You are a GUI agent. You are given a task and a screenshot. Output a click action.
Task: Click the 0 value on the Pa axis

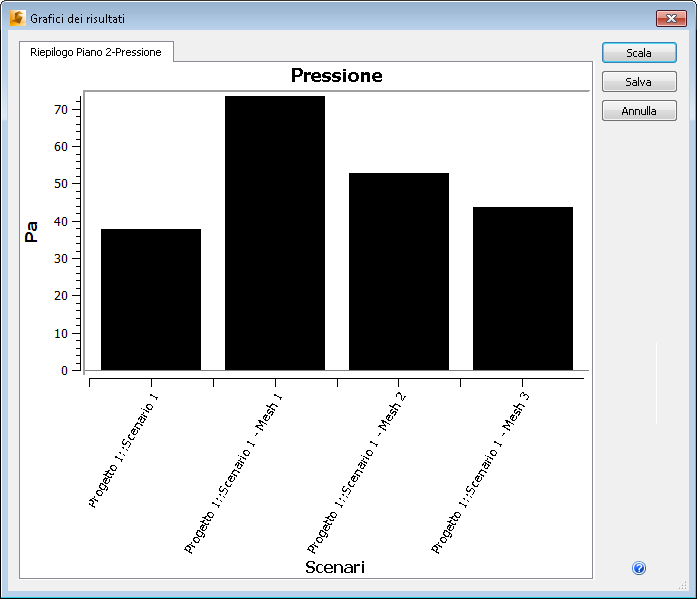pyautogui.click(x=64, y=370)
